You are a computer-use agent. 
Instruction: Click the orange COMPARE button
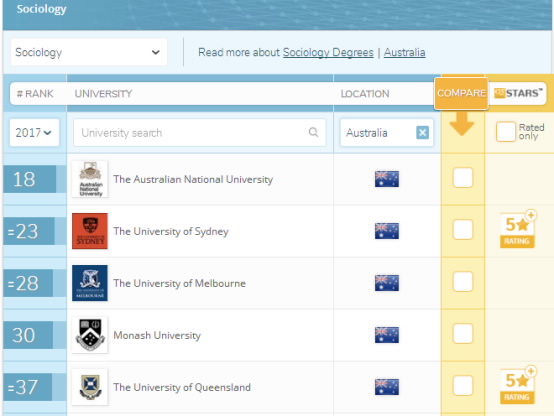coord(461,93)
